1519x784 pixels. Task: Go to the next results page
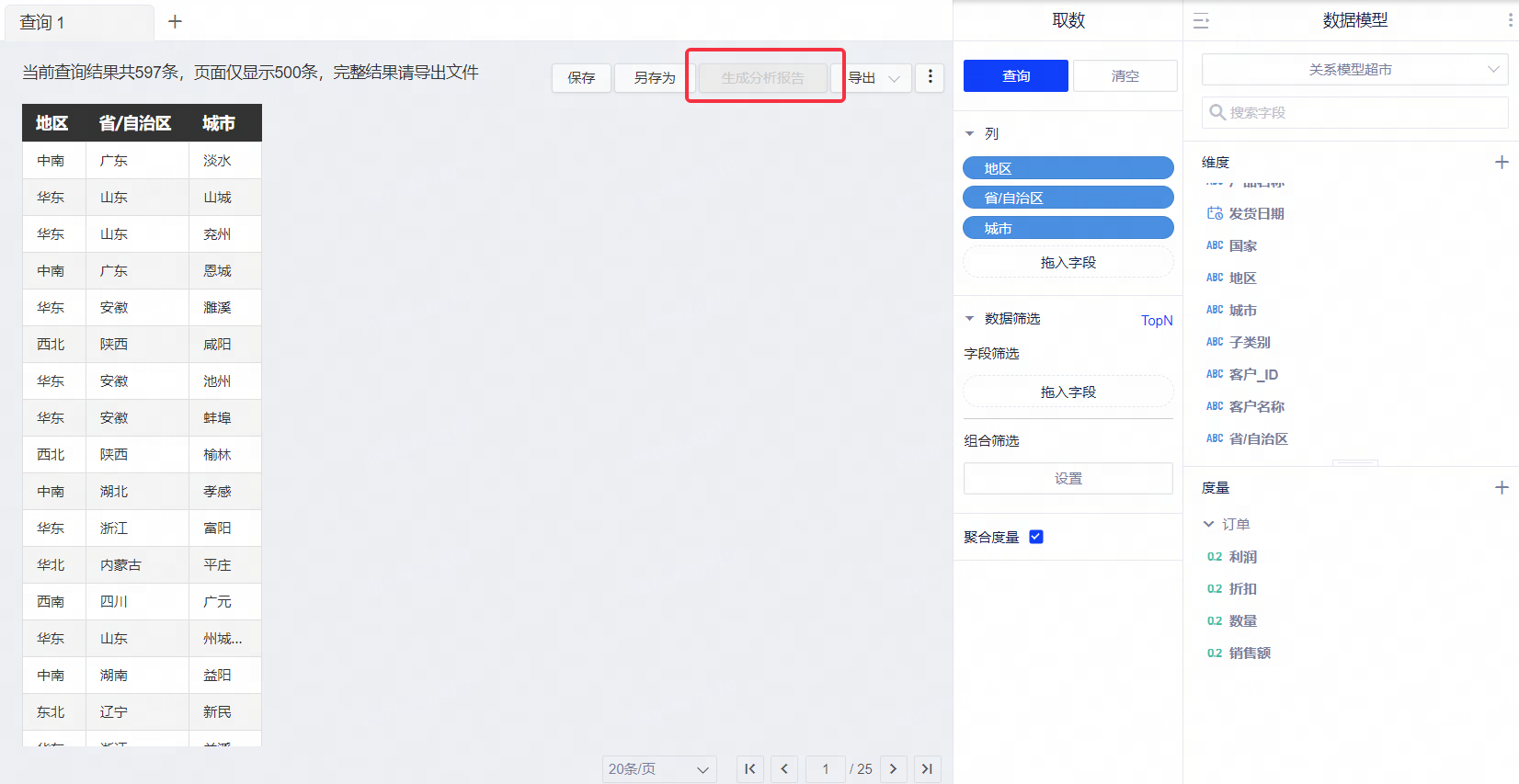(x=893, y=769)
